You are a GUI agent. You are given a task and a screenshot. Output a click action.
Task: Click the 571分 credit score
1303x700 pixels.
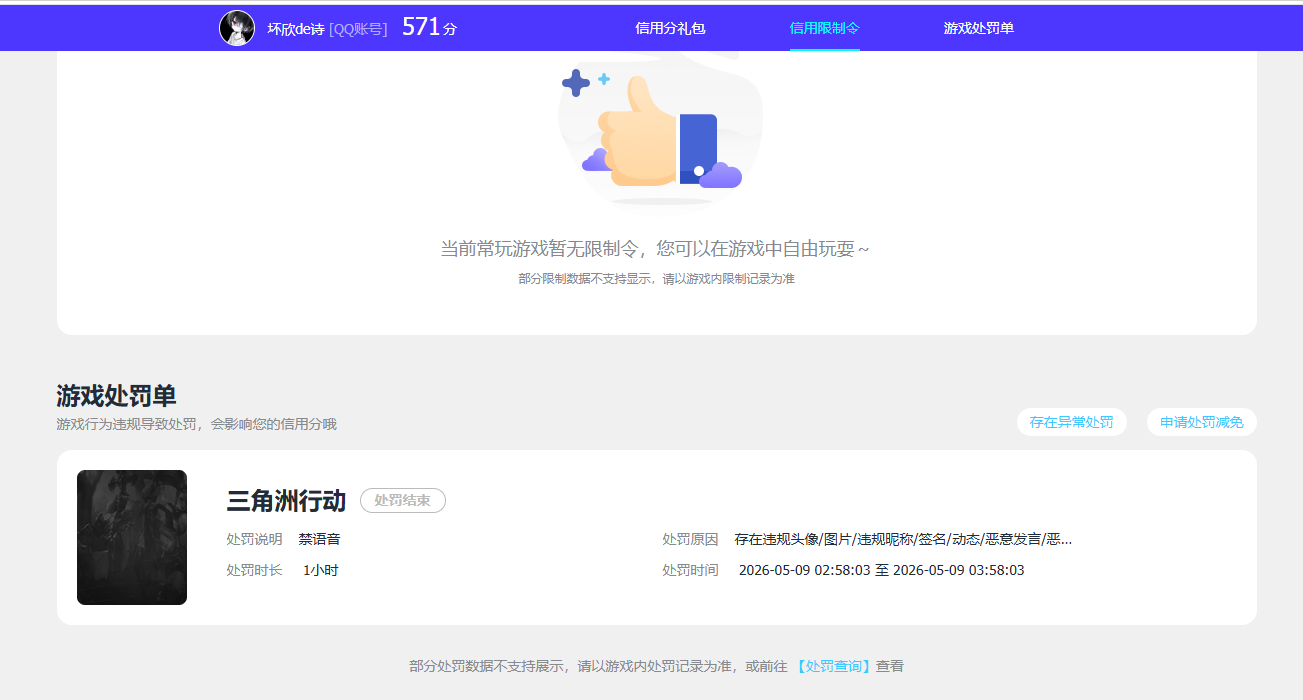click(x=429, y=28)
